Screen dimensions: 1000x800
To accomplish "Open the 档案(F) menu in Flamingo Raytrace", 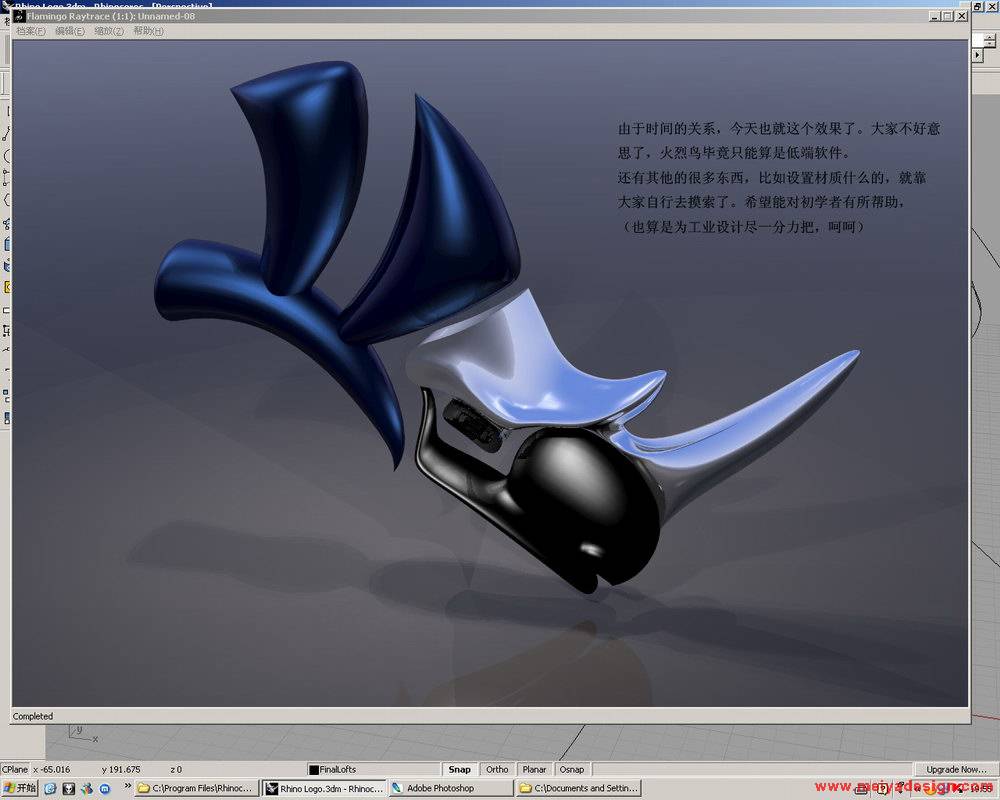I will pyautogui.click(x=31, y=31).
